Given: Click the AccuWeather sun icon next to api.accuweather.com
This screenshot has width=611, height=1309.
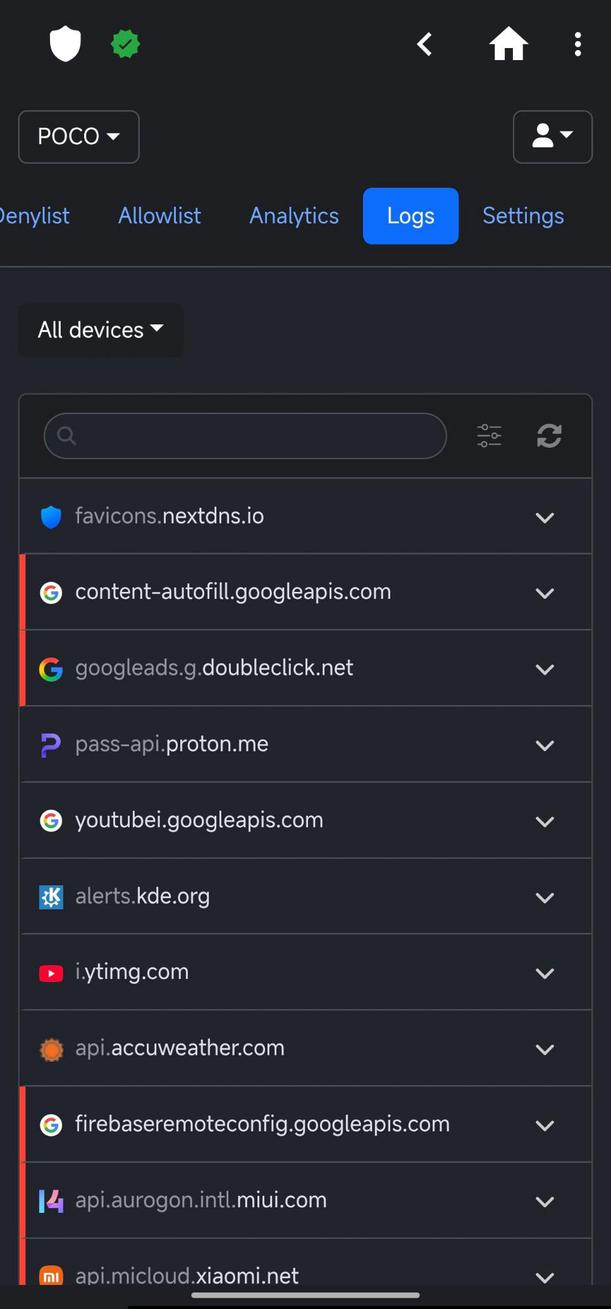Looking at the screenshot, I should 51,1048.
